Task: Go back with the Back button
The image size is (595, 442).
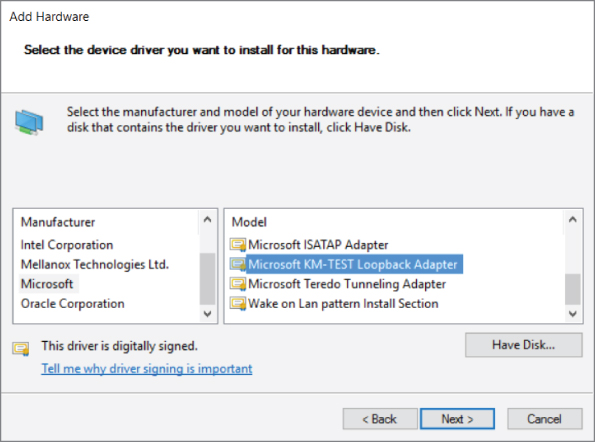Action: coord(380,419)
